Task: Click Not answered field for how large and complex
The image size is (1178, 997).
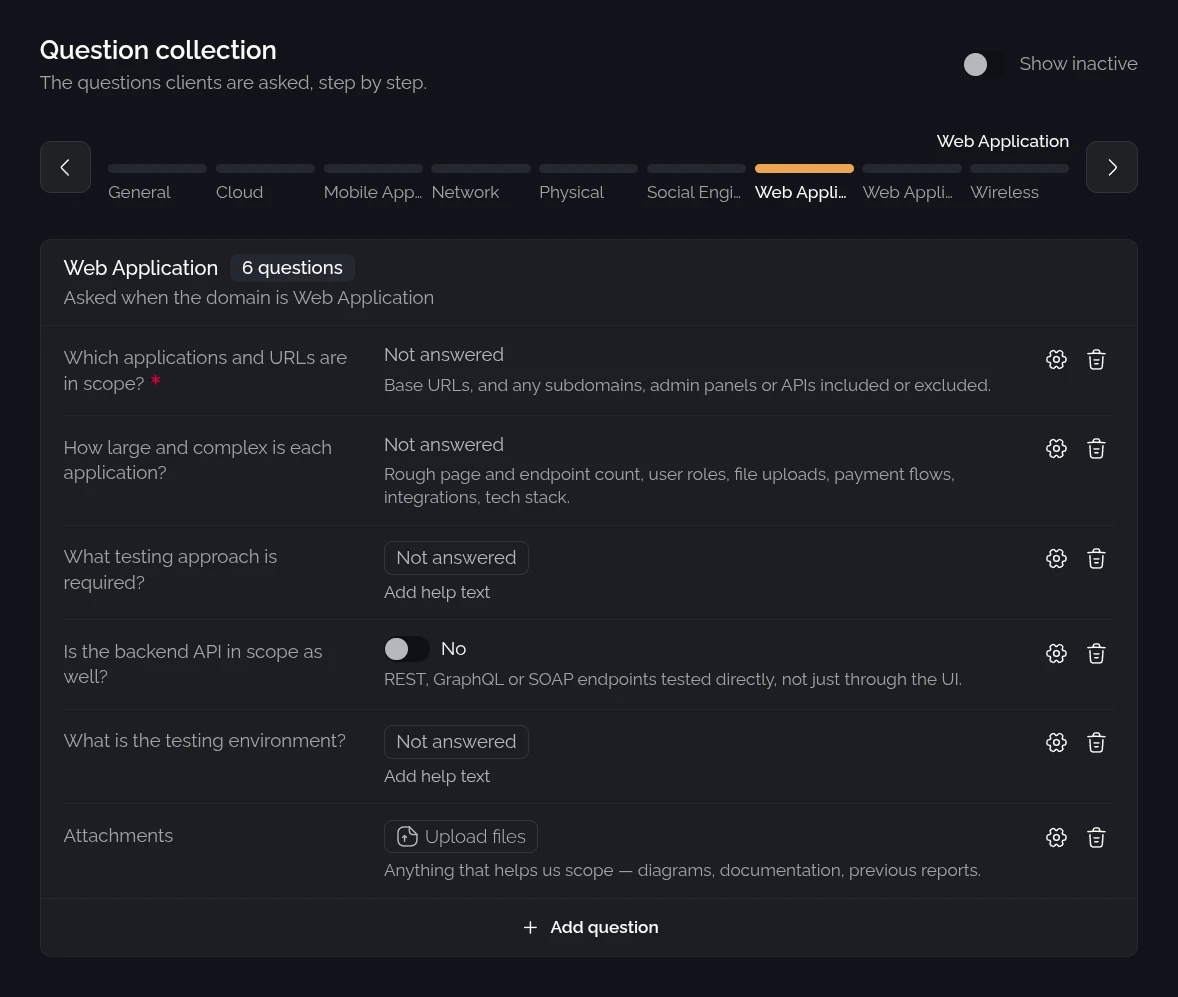Action: pos(444,445)
